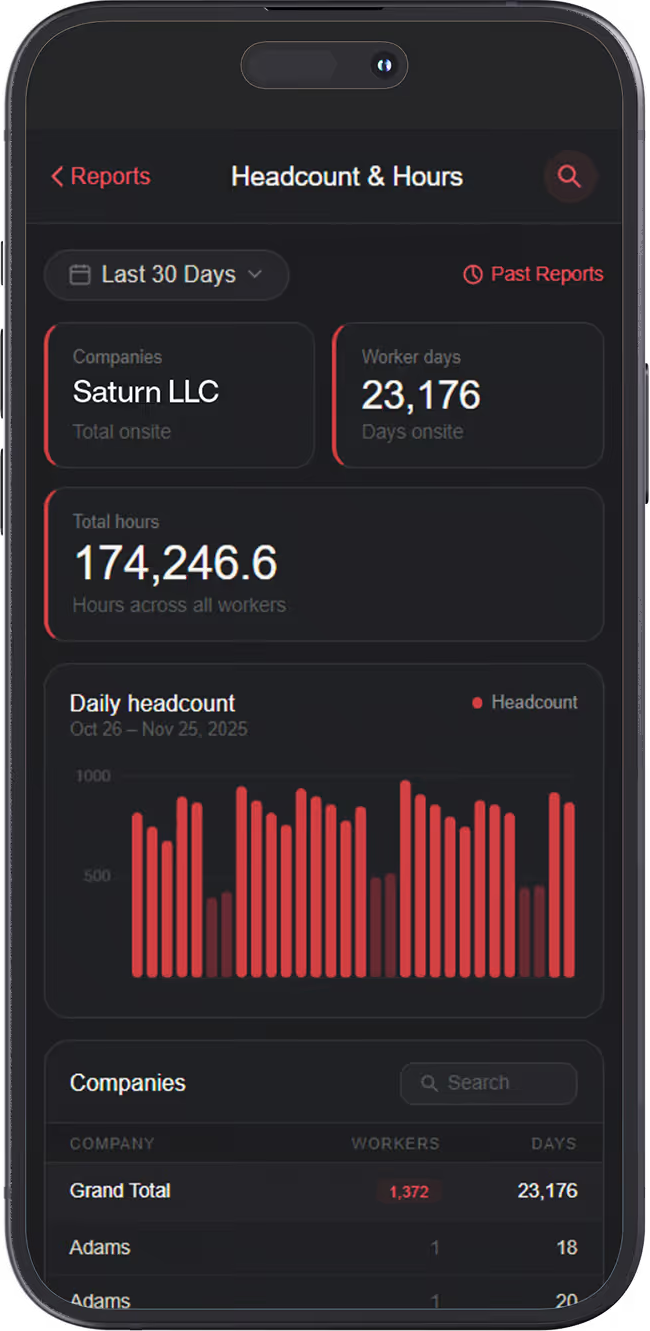Go back to Reports
The image size is (650, 1331).
point(100,177)
